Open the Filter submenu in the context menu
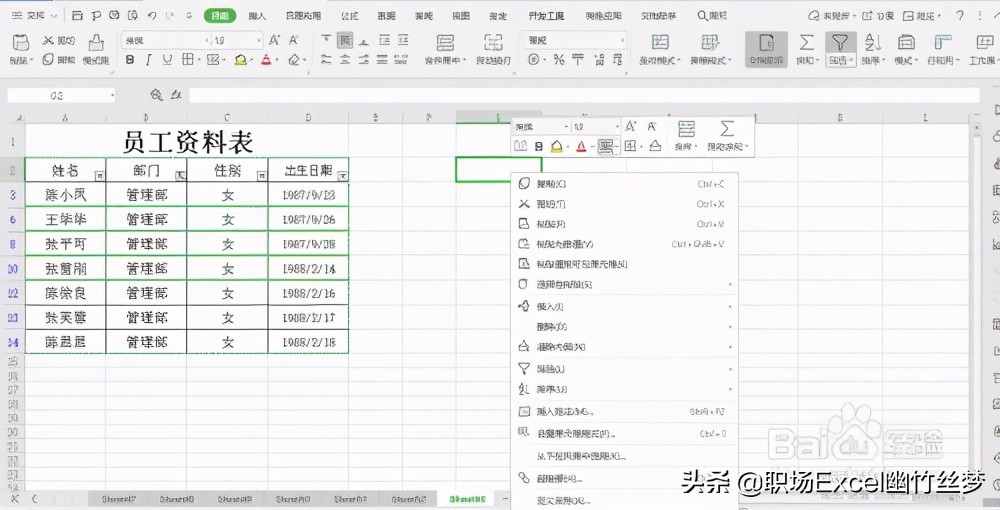Viewport: 1000px width, 510px height. (625, 368)
